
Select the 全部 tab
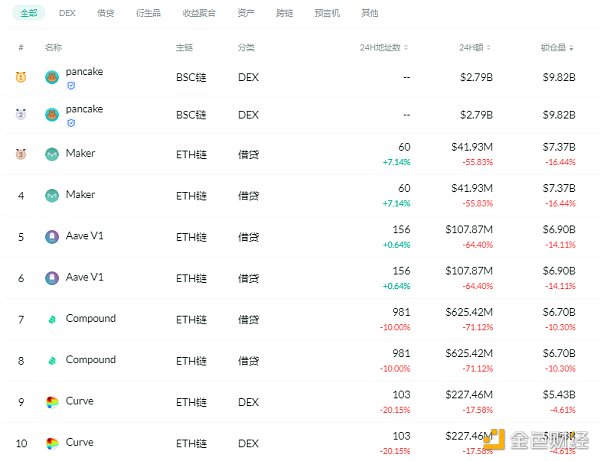click(x=28, y=14)
